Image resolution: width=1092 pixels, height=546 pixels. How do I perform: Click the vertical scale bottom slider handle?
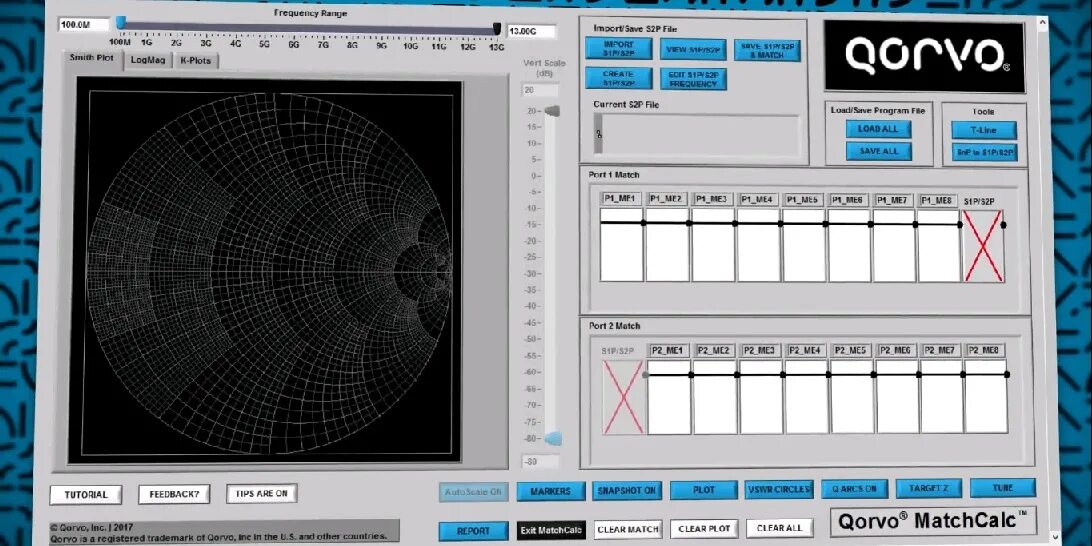[x=553, y=439]
